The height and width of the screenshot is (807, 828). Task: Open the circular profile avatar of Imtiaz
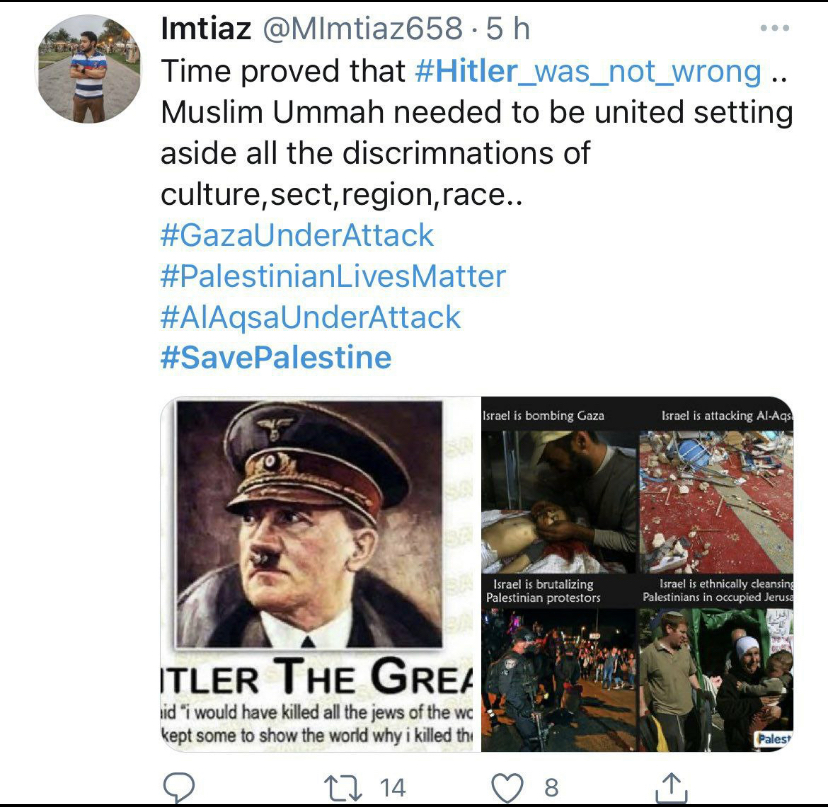(89, 69)
